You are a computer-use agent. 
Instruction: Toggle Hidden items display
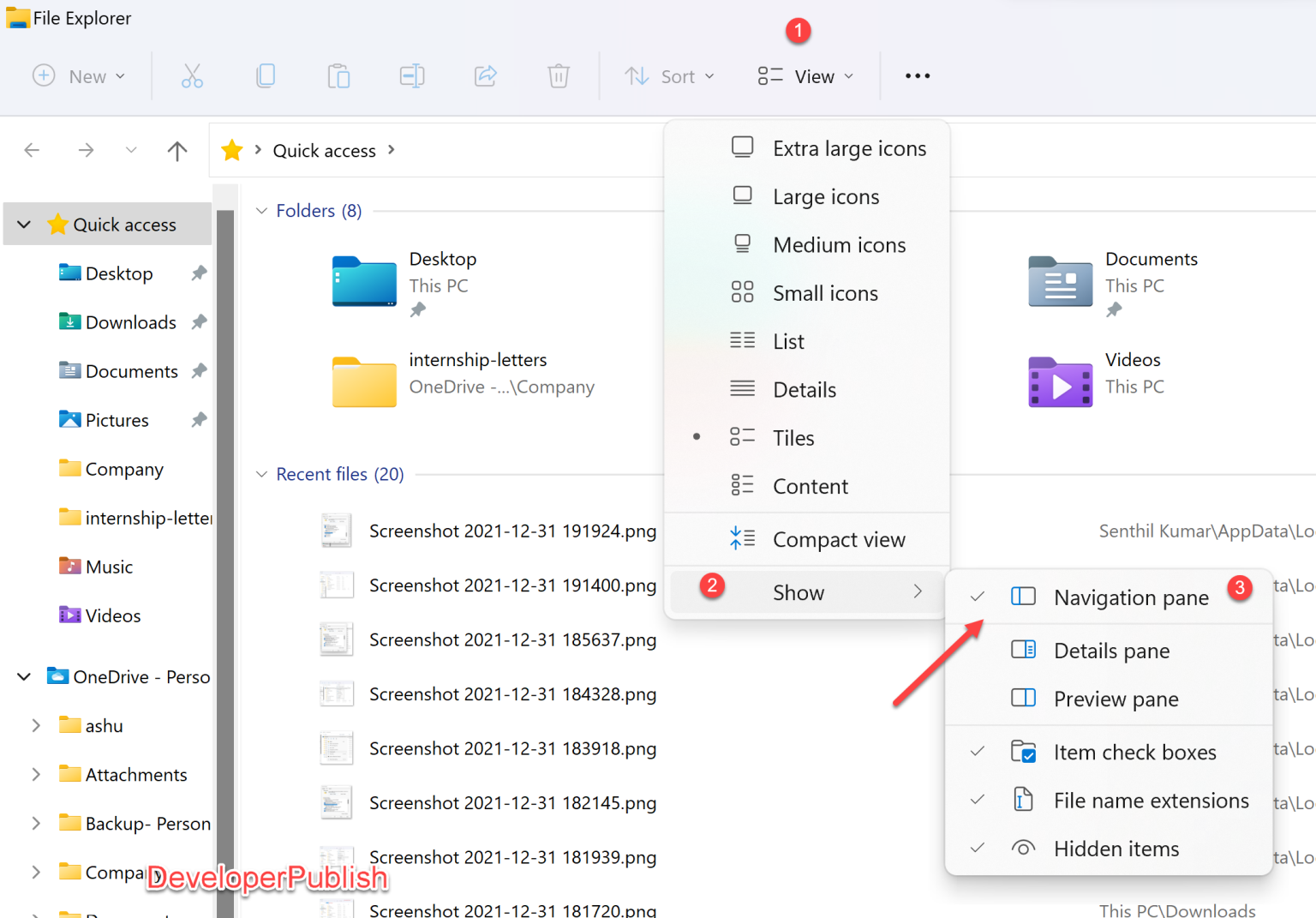pos(1116,848)
